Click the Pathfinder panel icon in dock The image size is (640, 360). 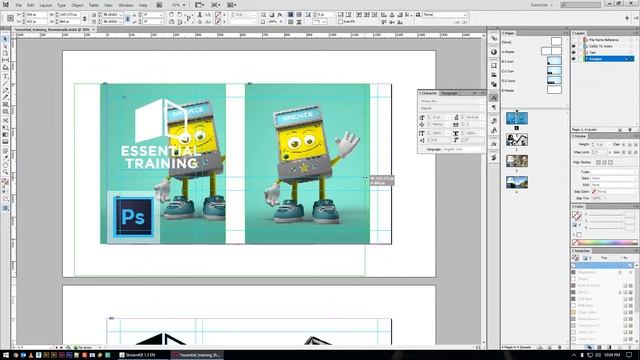[x=494, y=84]
